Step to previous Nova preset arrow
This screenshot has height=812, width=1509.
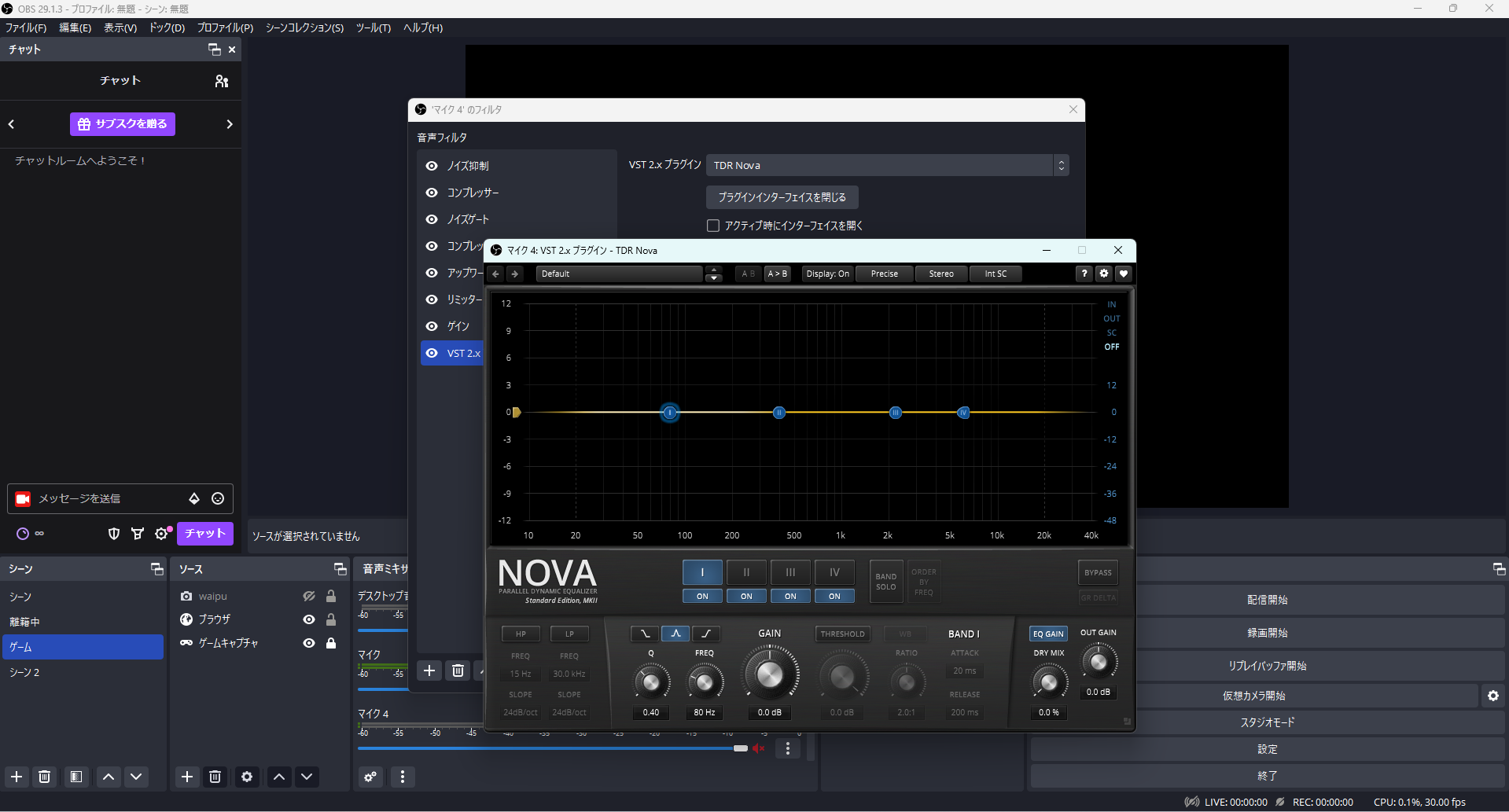495,274
